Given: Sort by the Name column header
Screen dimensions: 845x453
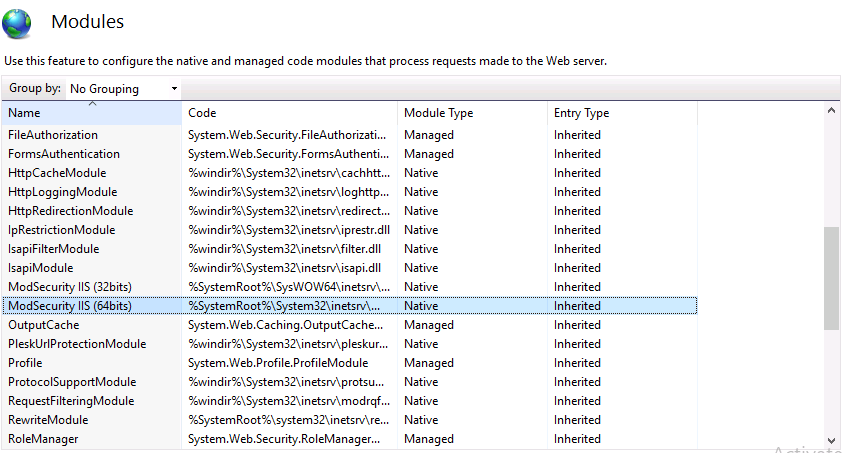Looking at the screenshot, I should click(x=92, y=113).
